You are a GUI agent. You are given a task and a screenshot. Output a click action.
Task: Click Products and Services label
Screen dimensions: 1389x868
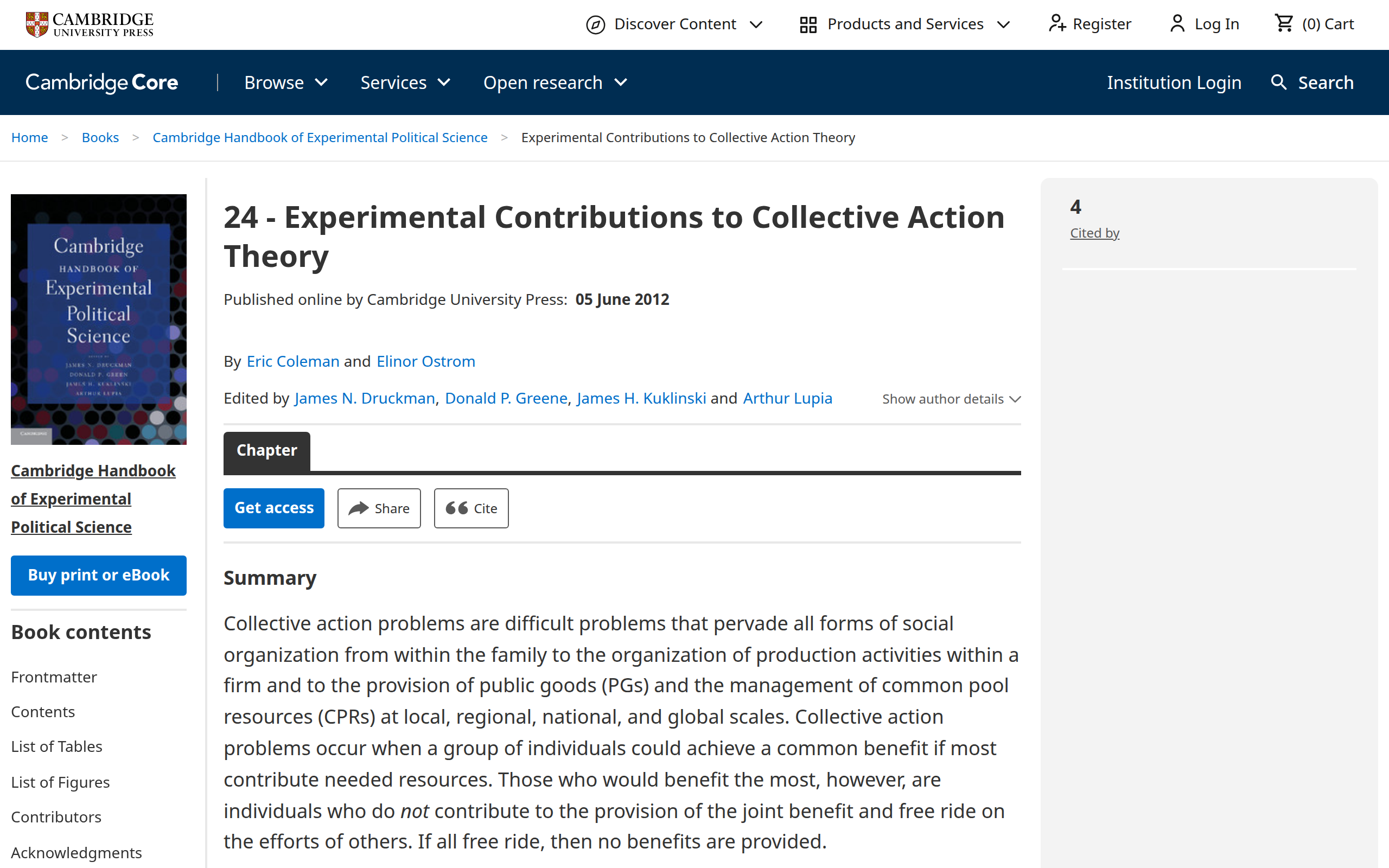point(905,24)
